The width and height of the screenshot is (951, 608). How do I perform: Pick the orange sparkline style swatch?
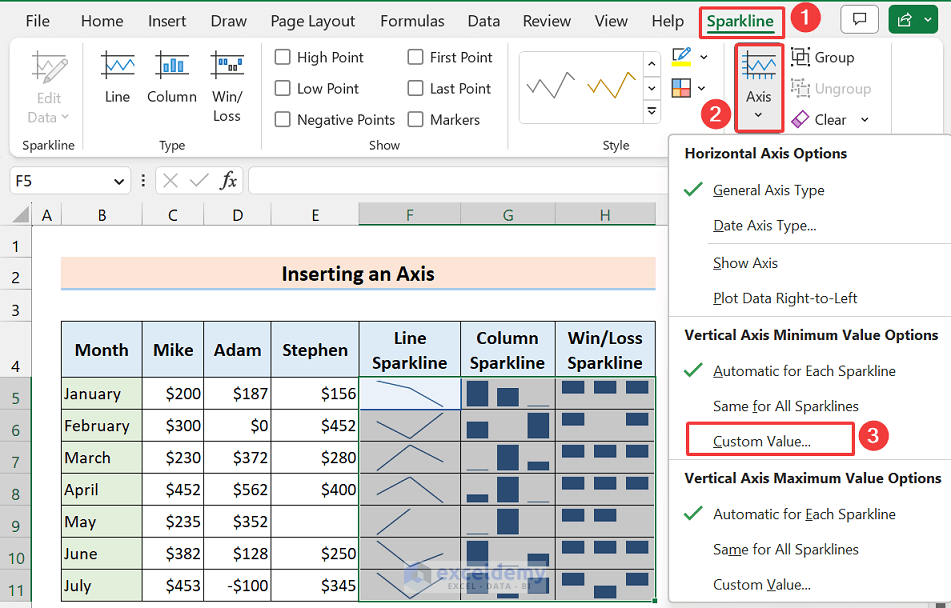point(611,87)
